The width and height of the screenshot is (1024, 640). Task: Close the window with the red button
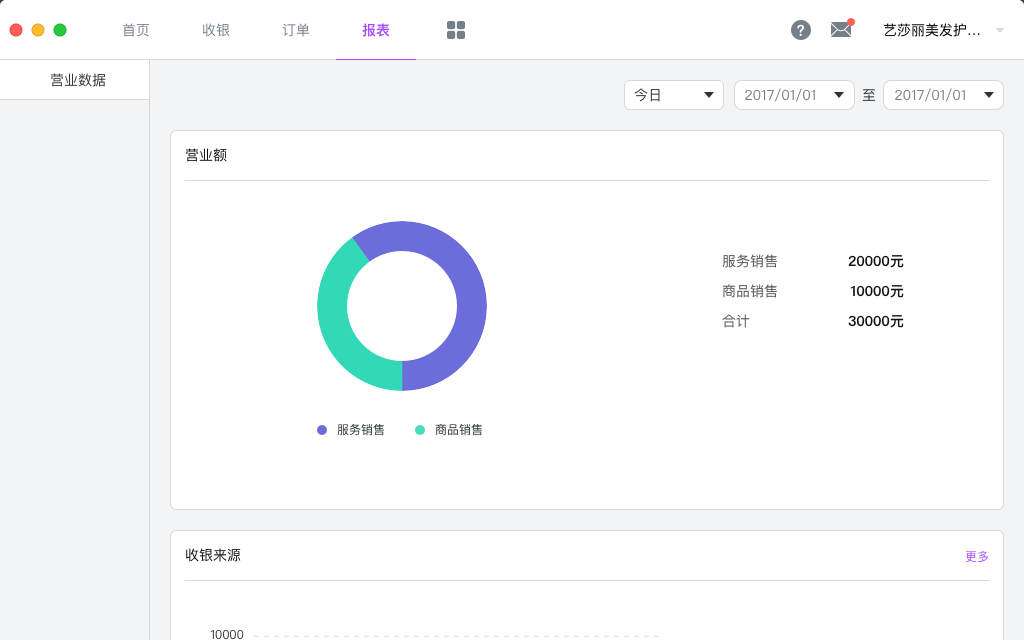16,30
